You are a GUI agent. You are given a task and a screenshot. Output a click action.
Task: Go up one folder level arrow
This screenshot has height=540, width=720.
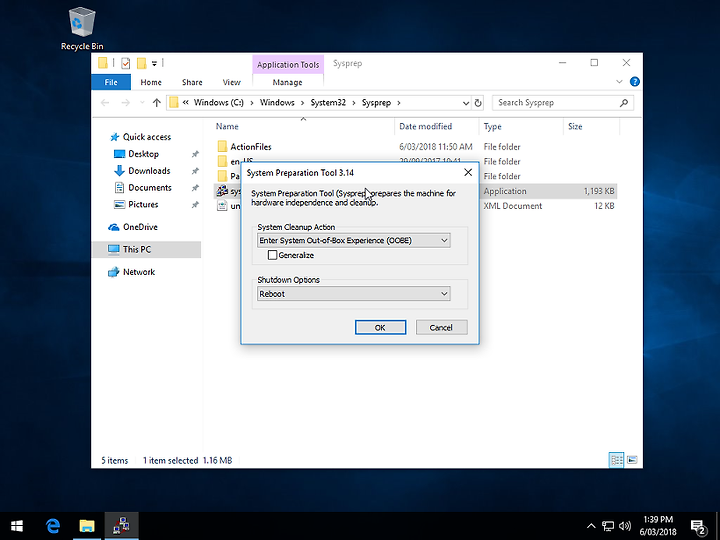tap(157, 102)
